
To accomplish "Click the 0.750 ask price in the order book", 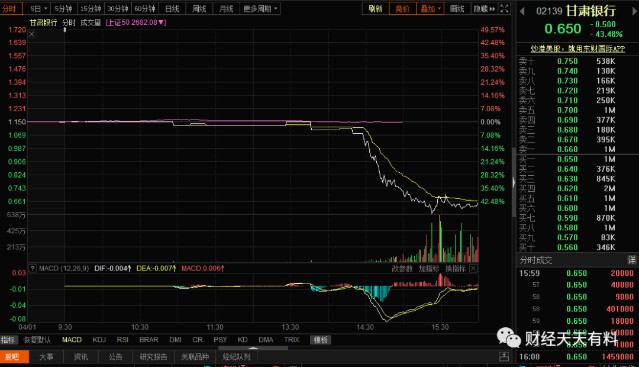I will tap(567, 61).
